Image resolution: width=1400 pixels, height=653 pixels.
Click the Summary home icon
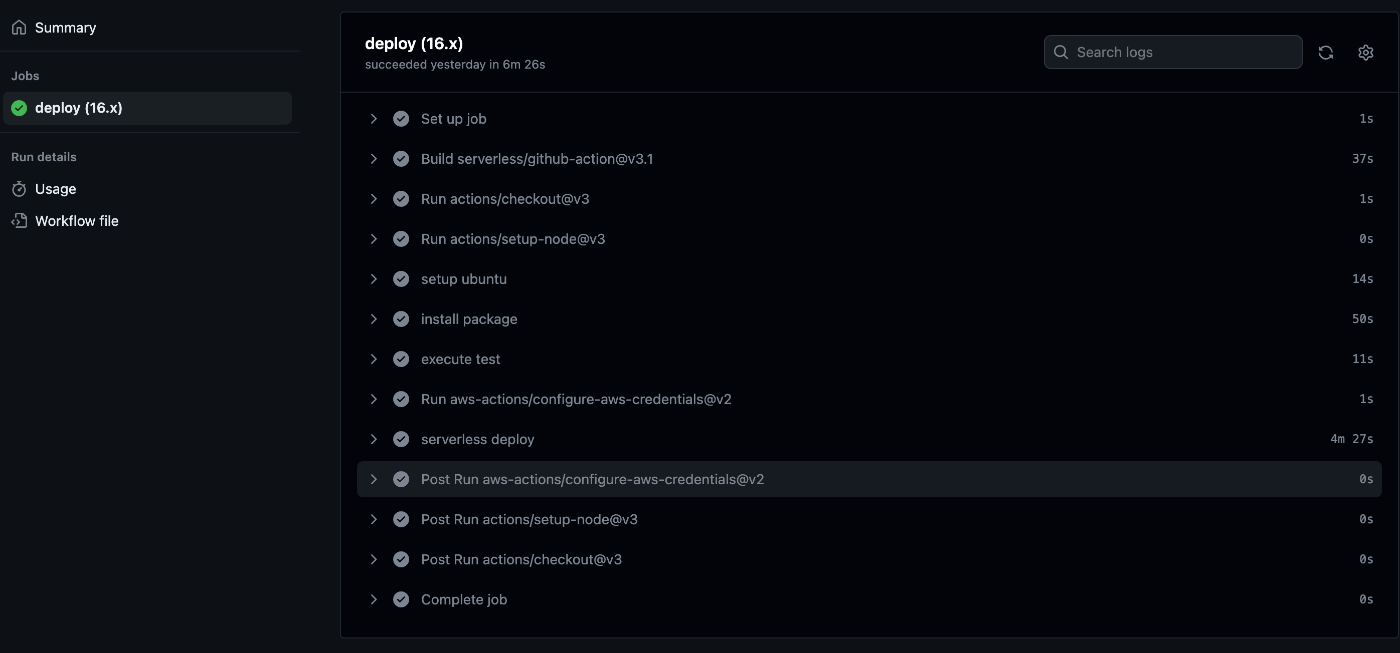point(19,28)
